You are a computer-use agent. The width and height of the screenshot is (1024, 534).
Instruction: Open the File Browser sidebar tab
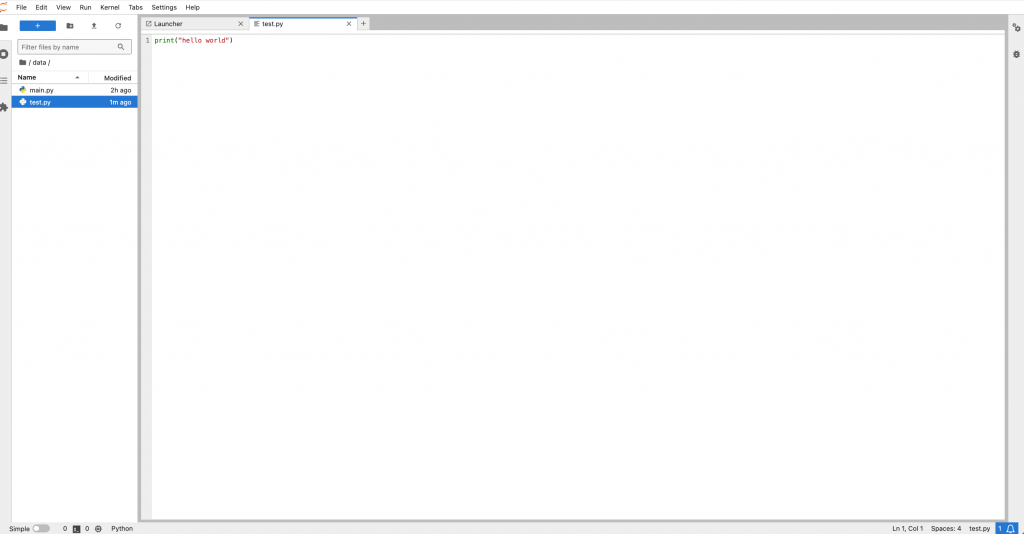point(4,27)
